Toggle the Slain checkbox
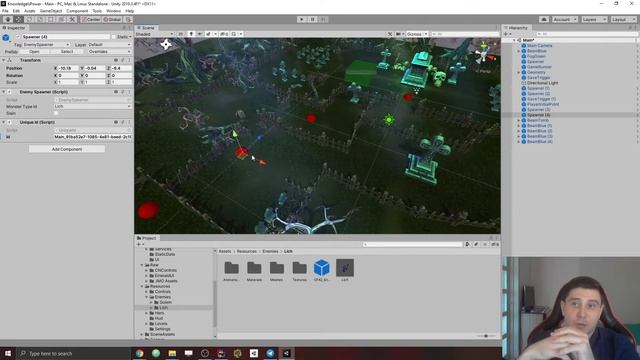 click(56, 113)
